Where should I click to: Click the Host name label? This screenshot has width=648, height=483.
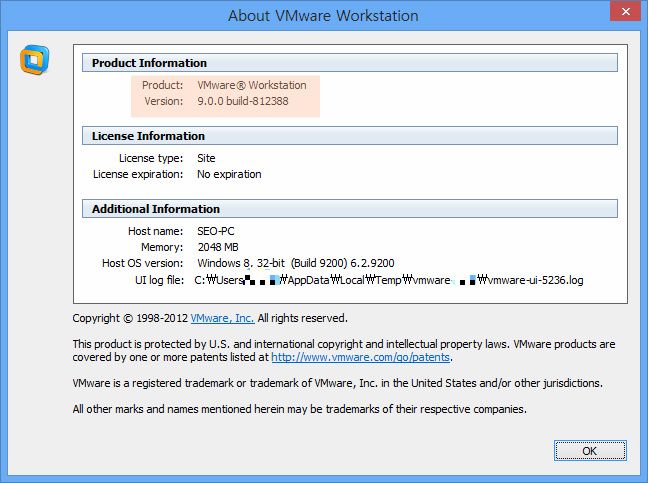pyautogui.click(x=156, y=231)
